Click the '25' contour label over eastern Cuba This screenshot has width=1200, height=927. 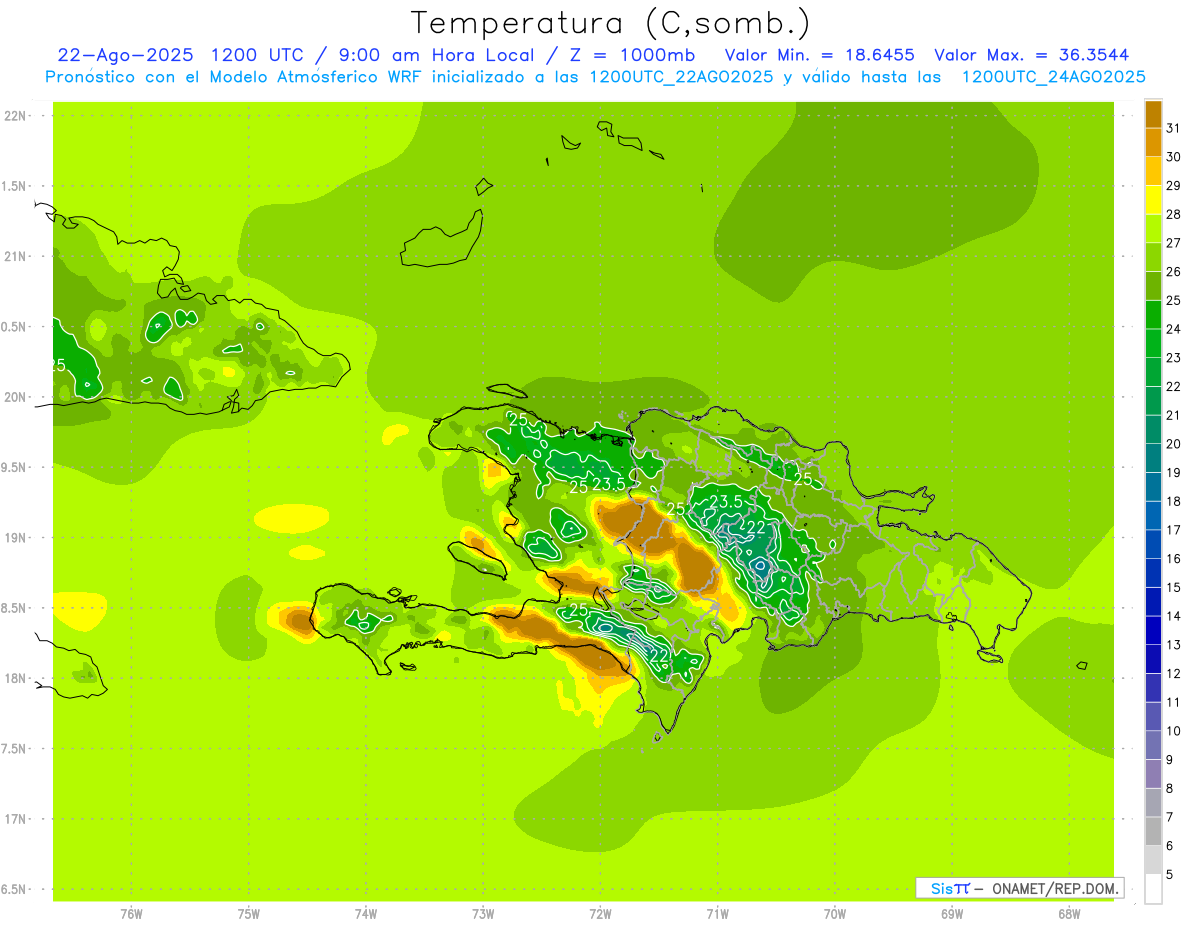(x=58, y=365)
